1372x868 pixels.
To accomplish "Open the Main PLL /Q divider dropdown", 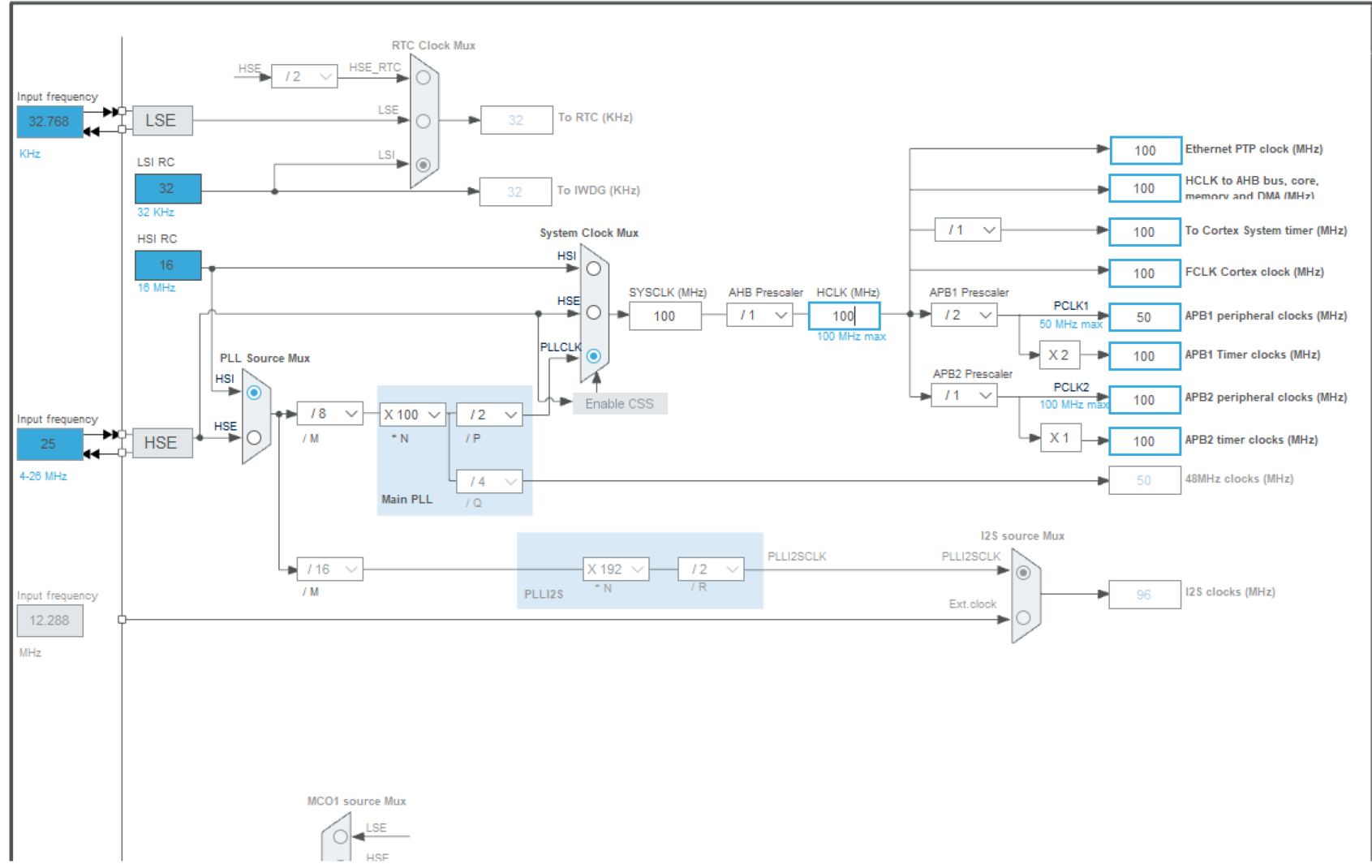I will pos(490,481).
